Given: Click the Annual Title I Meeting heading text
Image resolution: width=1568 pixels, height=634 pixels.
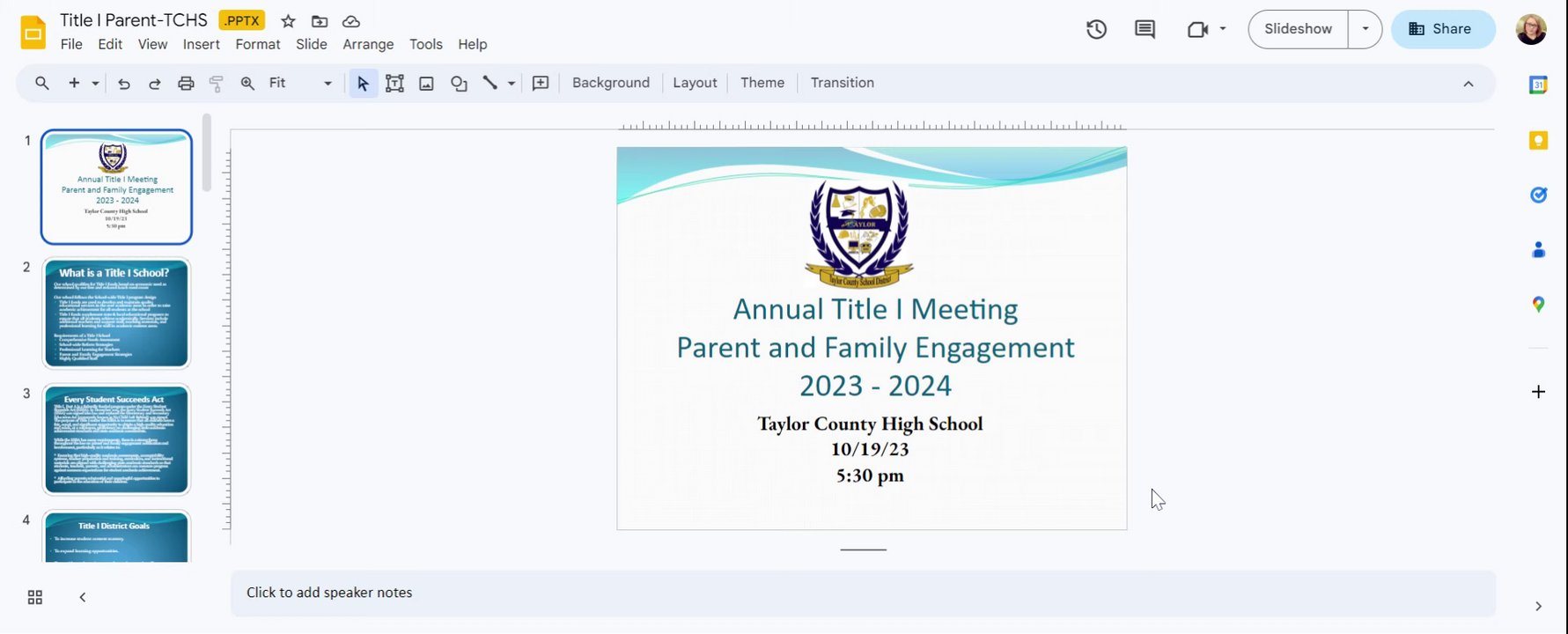Looking at the screenshot, I should [x=875, y=309].
